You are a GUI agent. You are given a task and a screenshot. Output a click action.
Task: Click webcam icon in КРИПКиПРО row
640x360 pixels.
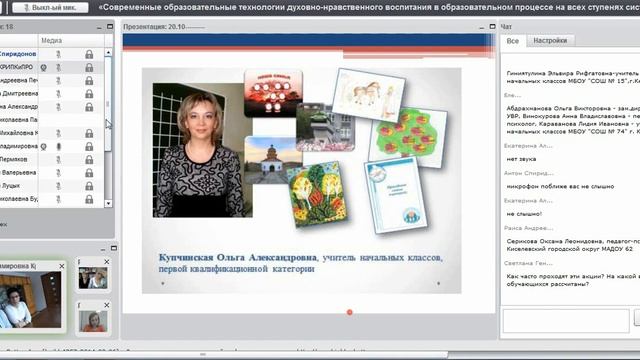[x=43, y=67]
